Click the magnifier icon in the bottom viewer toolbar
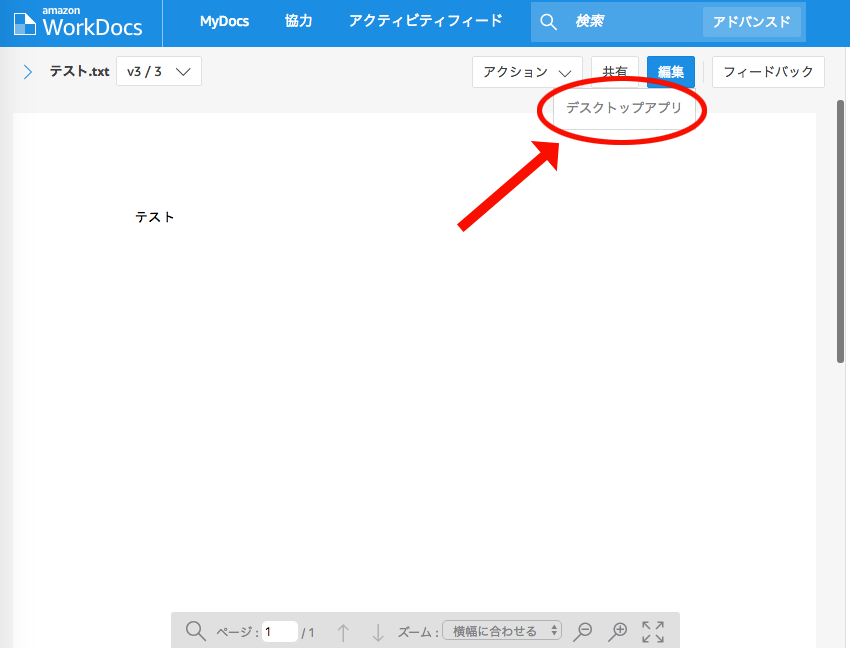The width and height of the screenshot is (850, 648). click(195, 631)
